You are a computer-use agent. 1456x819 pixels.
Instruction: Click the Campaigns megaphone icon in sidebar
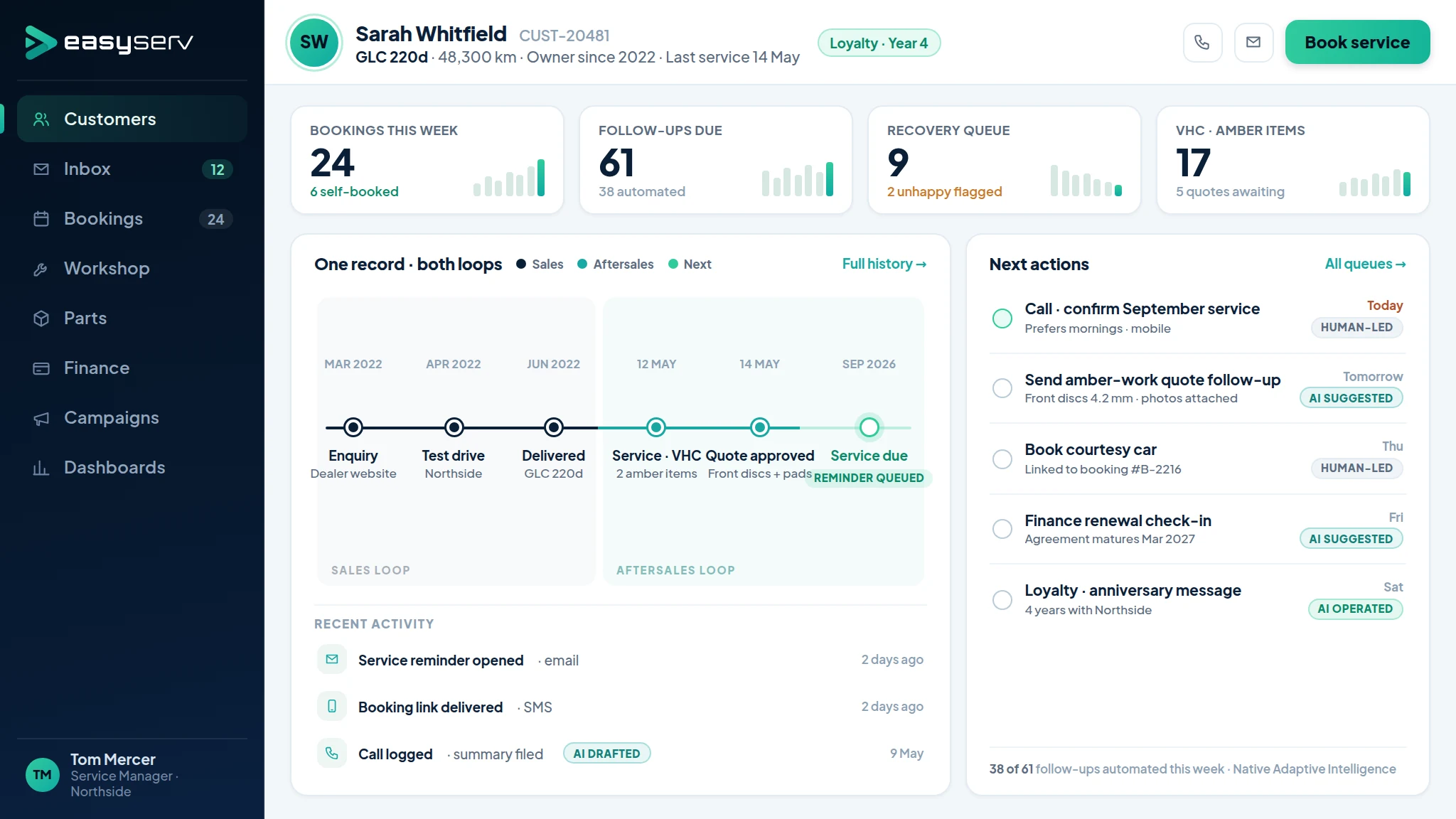(x=41, y=418)
